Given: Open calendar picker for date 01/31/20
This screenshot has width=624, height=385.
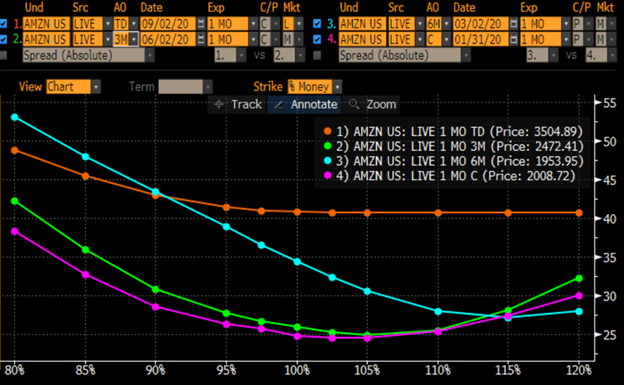Looking at the screenshot, I should tap(513, 39).
